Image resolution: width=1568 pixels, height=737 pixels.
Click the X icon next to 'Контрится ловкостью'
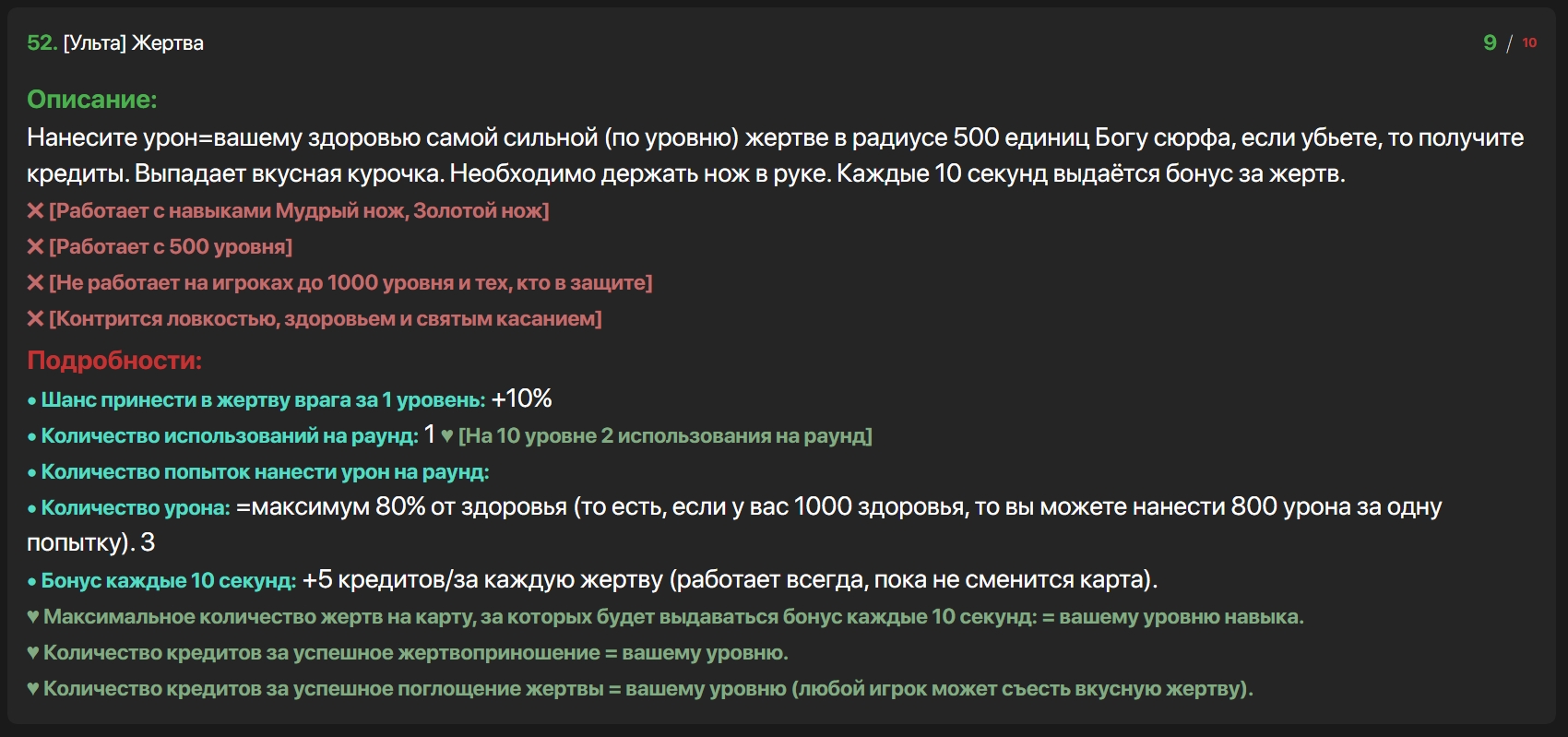(36, 319)
